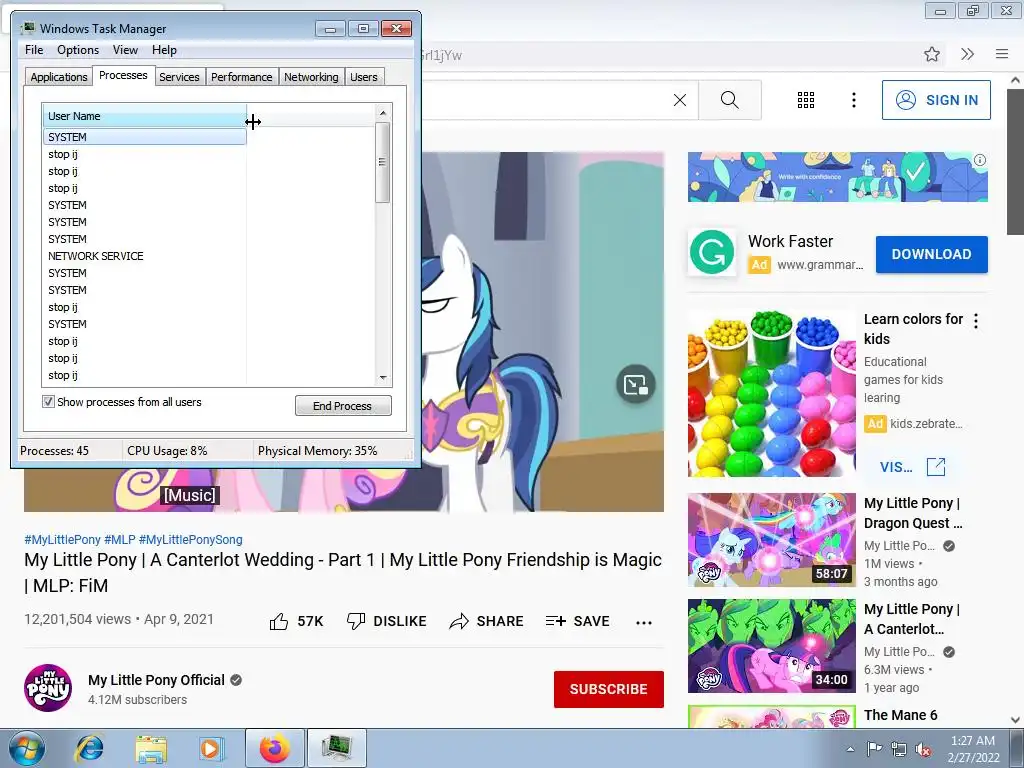Click the #MyLittlePonySong hashtag link
This screenshot has height=768, width=1024.
pyautogui.click(x=190, y=539)
